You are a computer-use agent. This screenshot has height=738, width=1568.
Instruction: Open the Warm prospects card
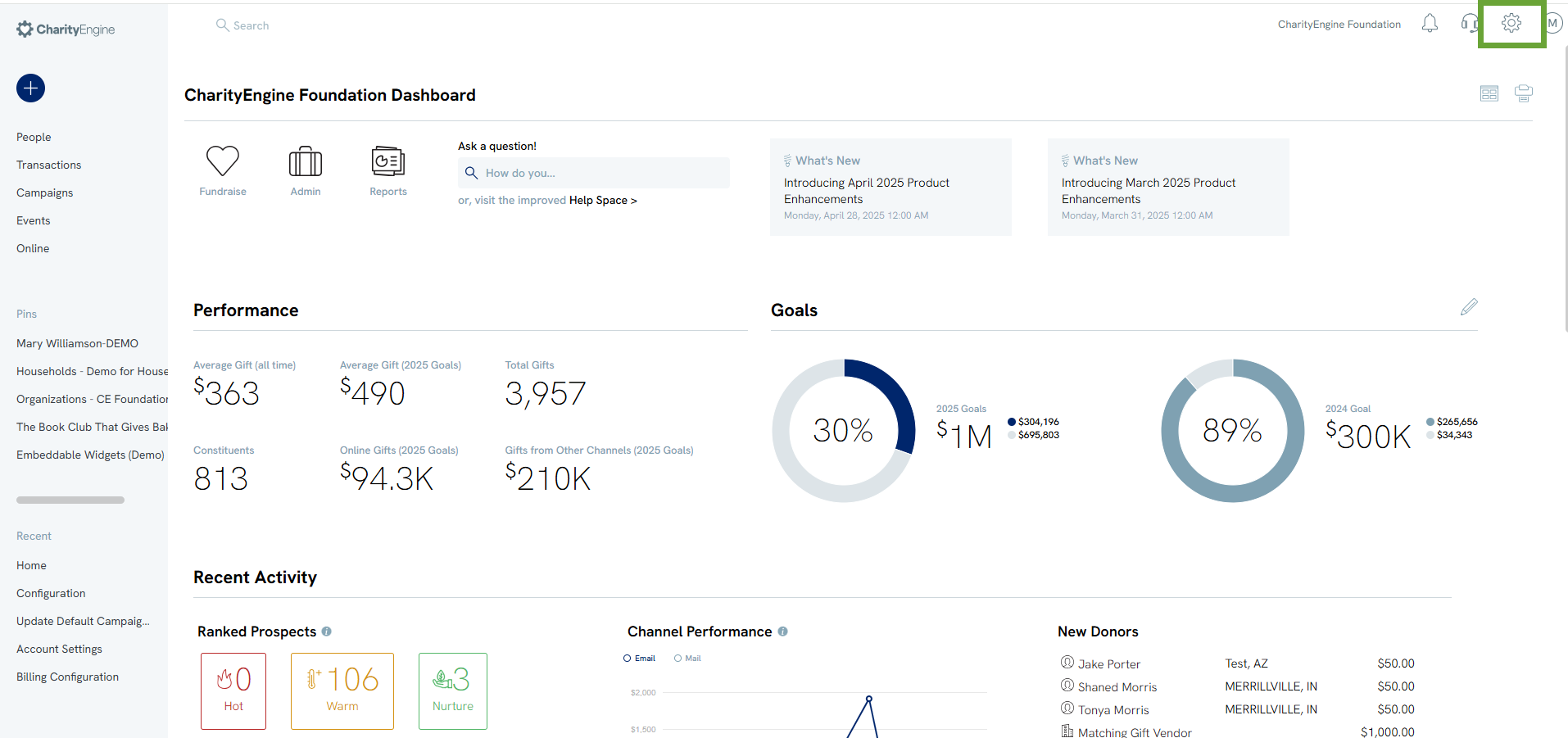pos(342,691)
